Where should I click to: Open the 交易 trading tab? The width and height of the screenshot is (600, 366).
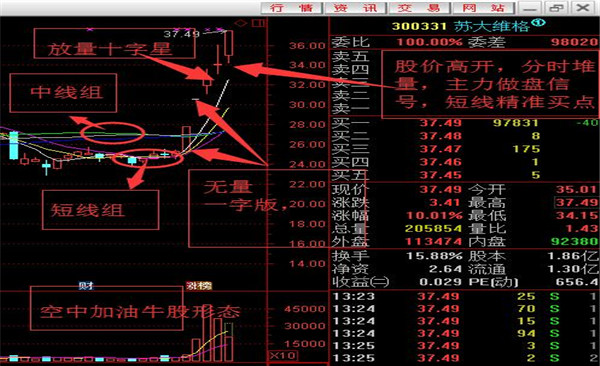click(420, 8)
